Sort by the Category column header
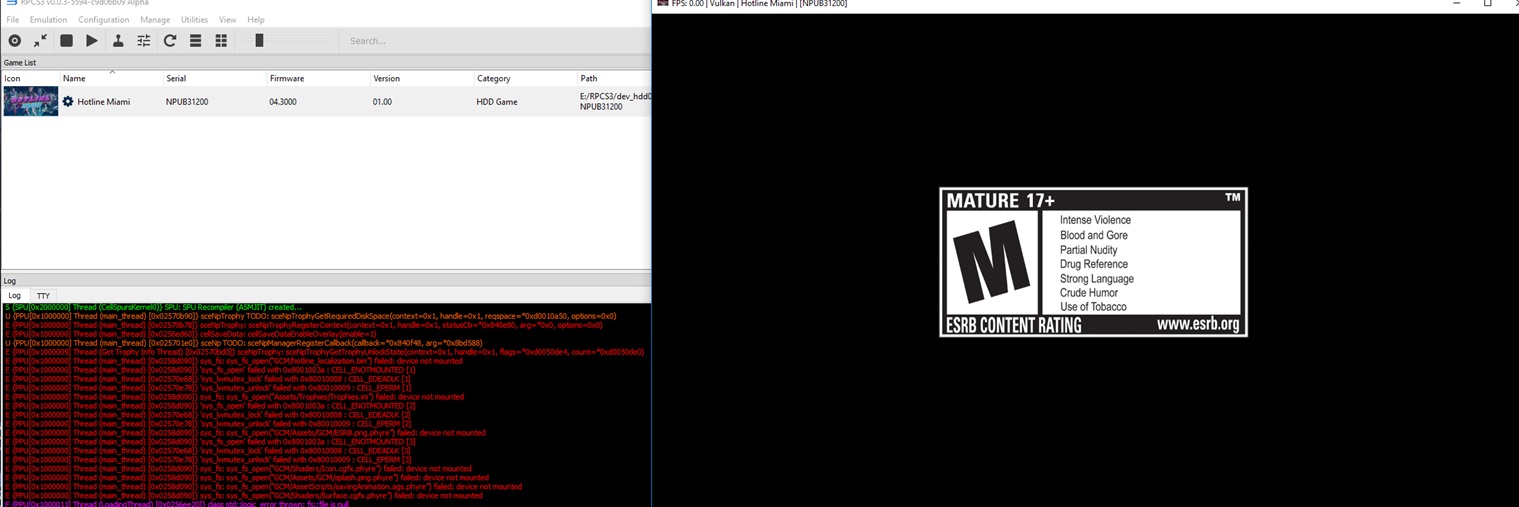The image size is (1519, 507). point(525,78)
